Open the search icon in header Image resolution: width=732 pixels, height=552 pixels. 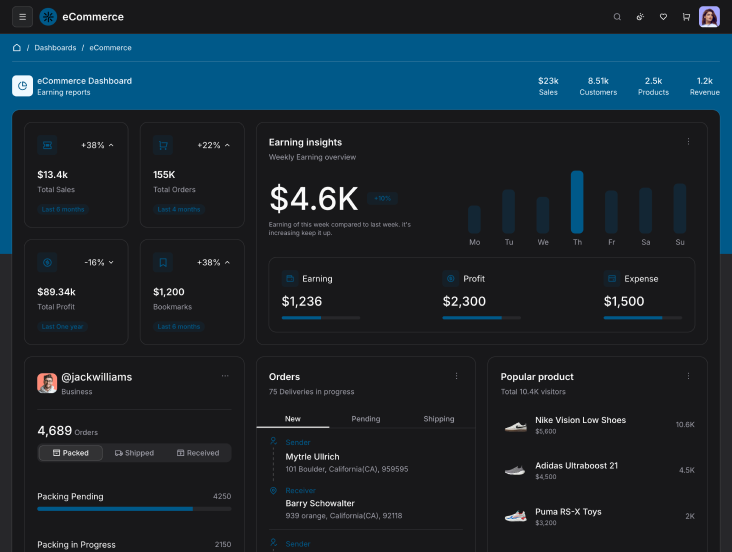[617, 17]
